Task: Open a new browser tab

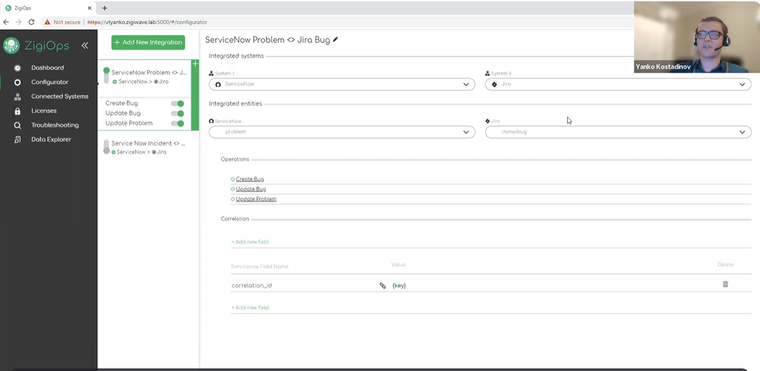Action: 104,8
